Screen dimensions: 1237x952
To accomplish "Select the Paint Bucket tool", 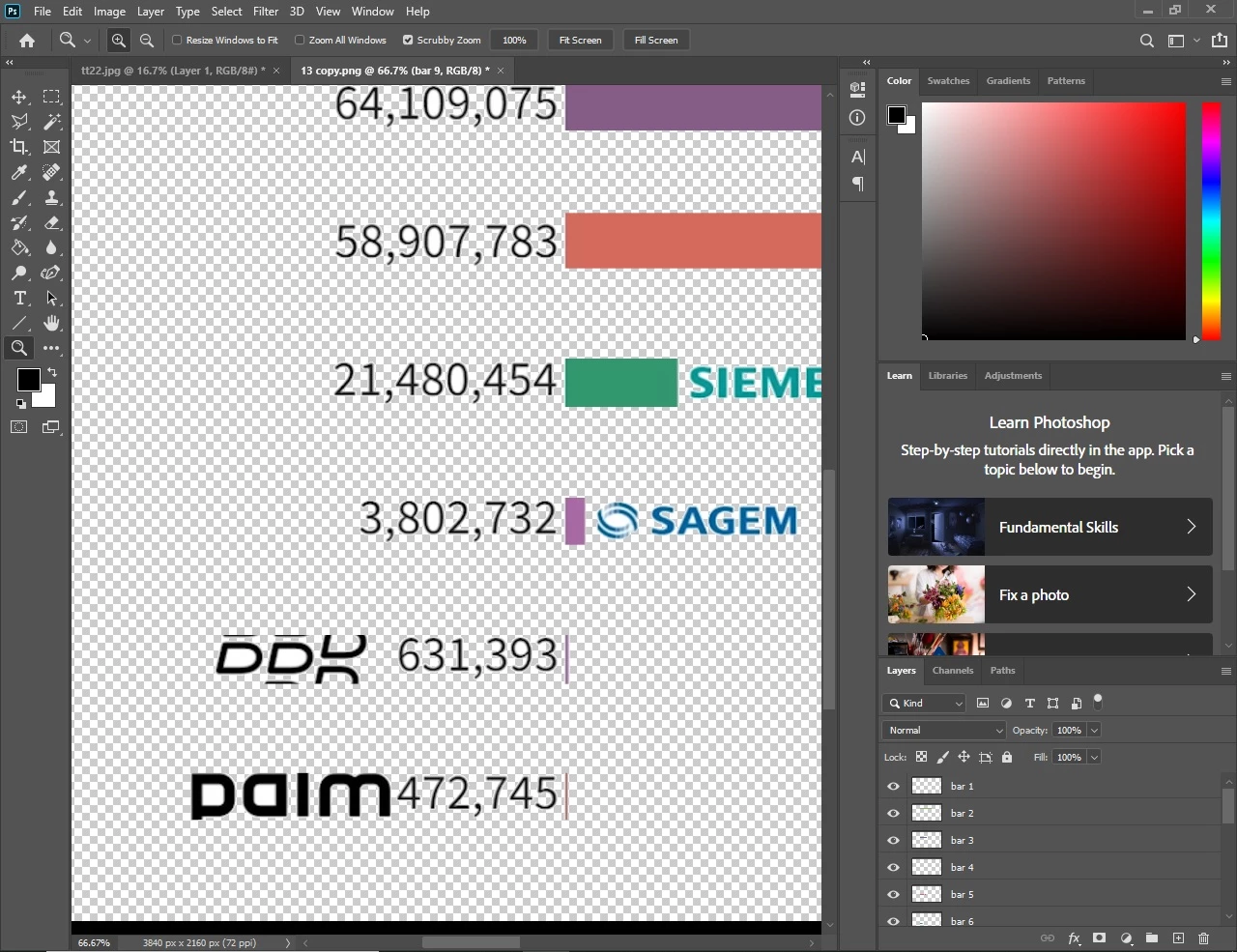I will coord(19,247).
